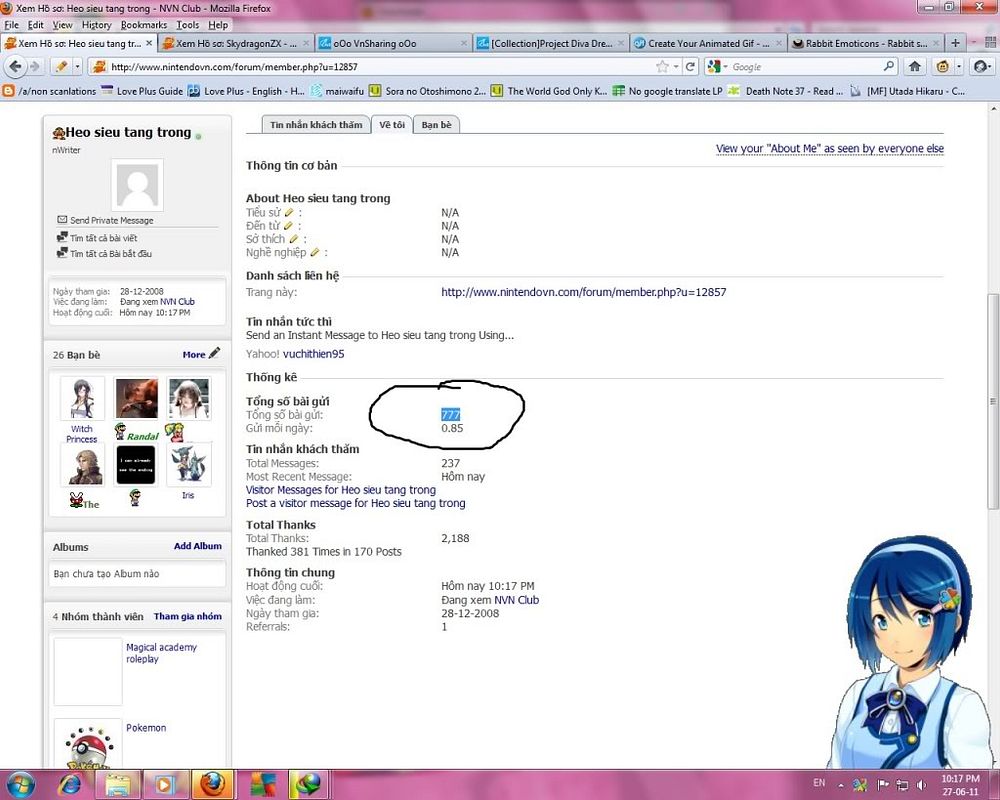Viewport: 1000px width, 800px height.
Task: Click the page vertical scrollbar thumb
Action: [992, 401]
